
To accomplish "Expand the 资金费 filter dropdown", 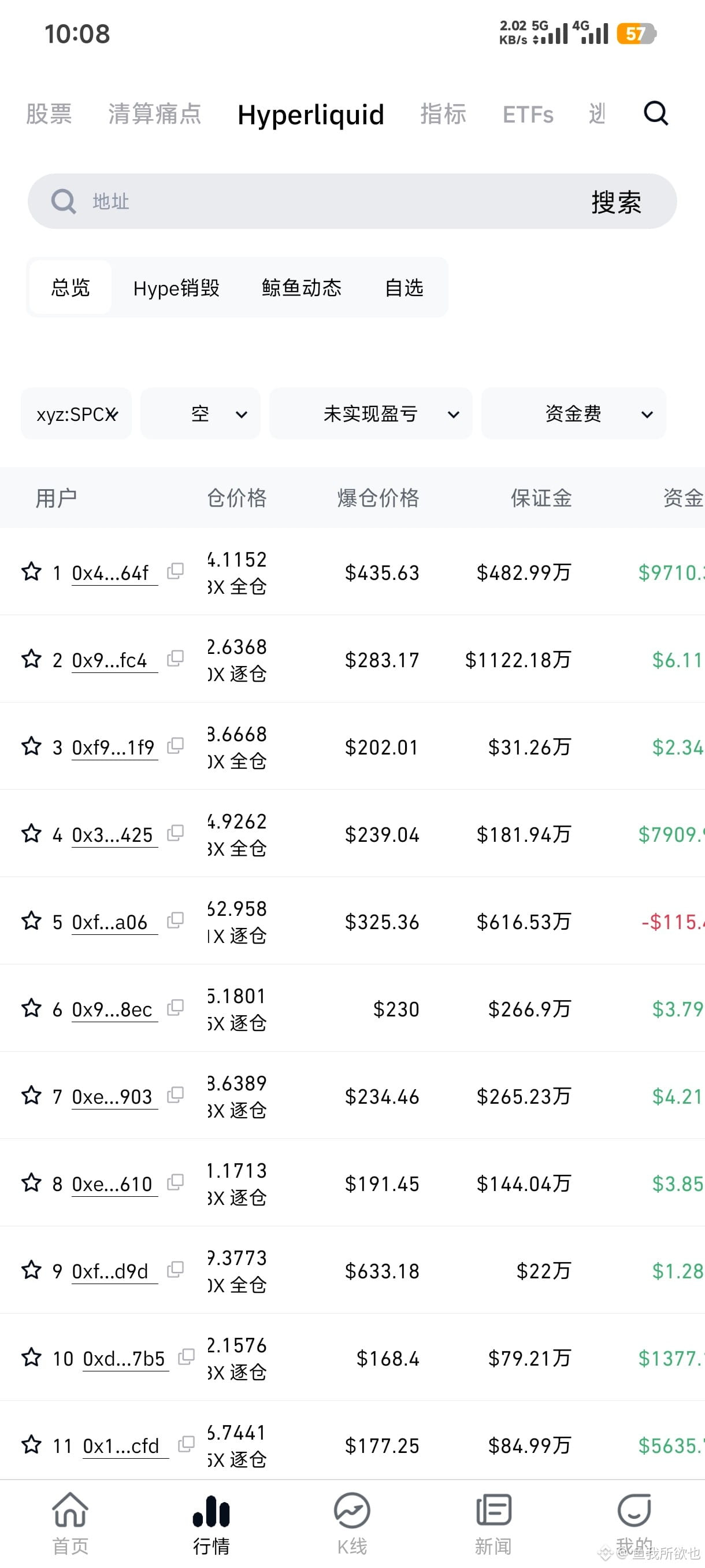I will coord(574,414).
